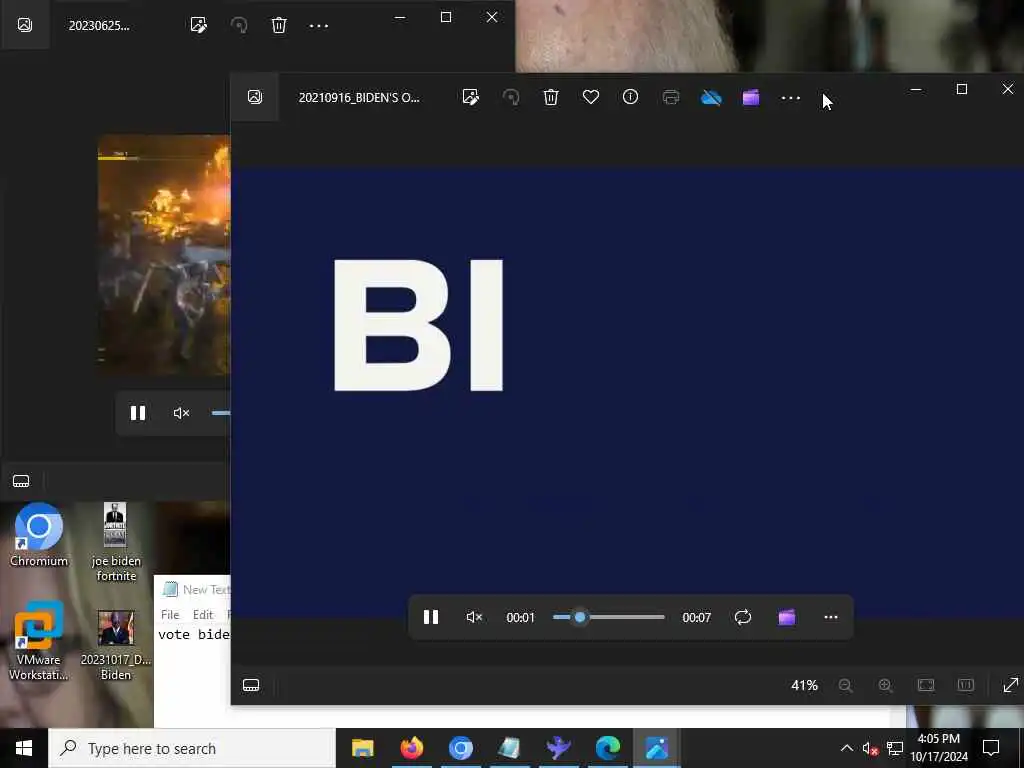Image resolution: width=1024 pixels, height=768 pixels.
Task: Open the See more ellipsis in front Photos toolbar
Action: coord(790,98)
